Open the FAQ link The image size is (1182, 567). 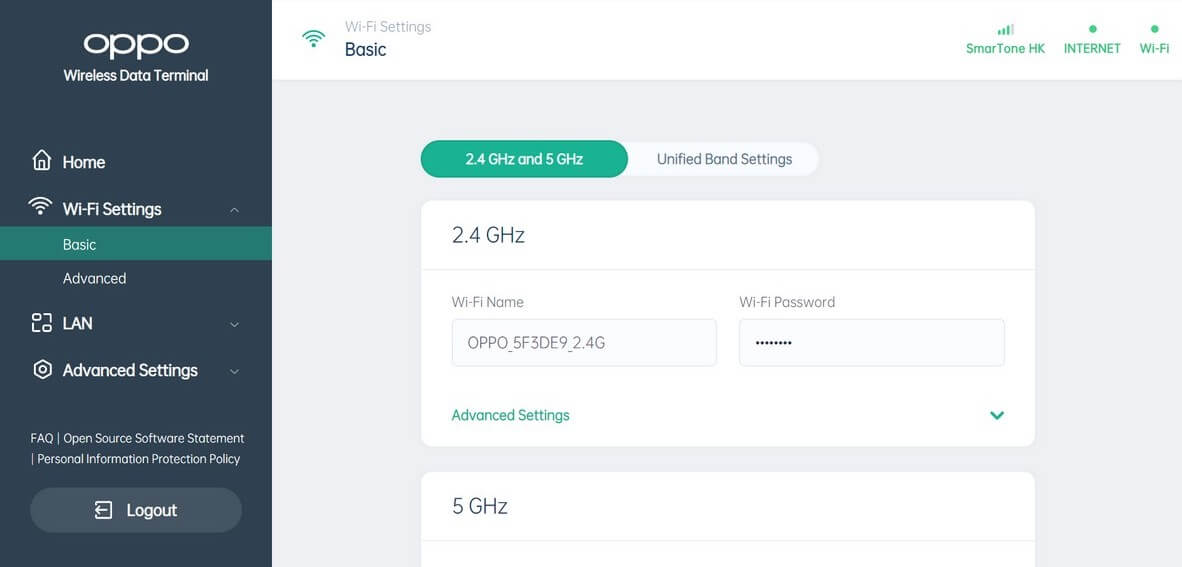(x=41, y=438)
